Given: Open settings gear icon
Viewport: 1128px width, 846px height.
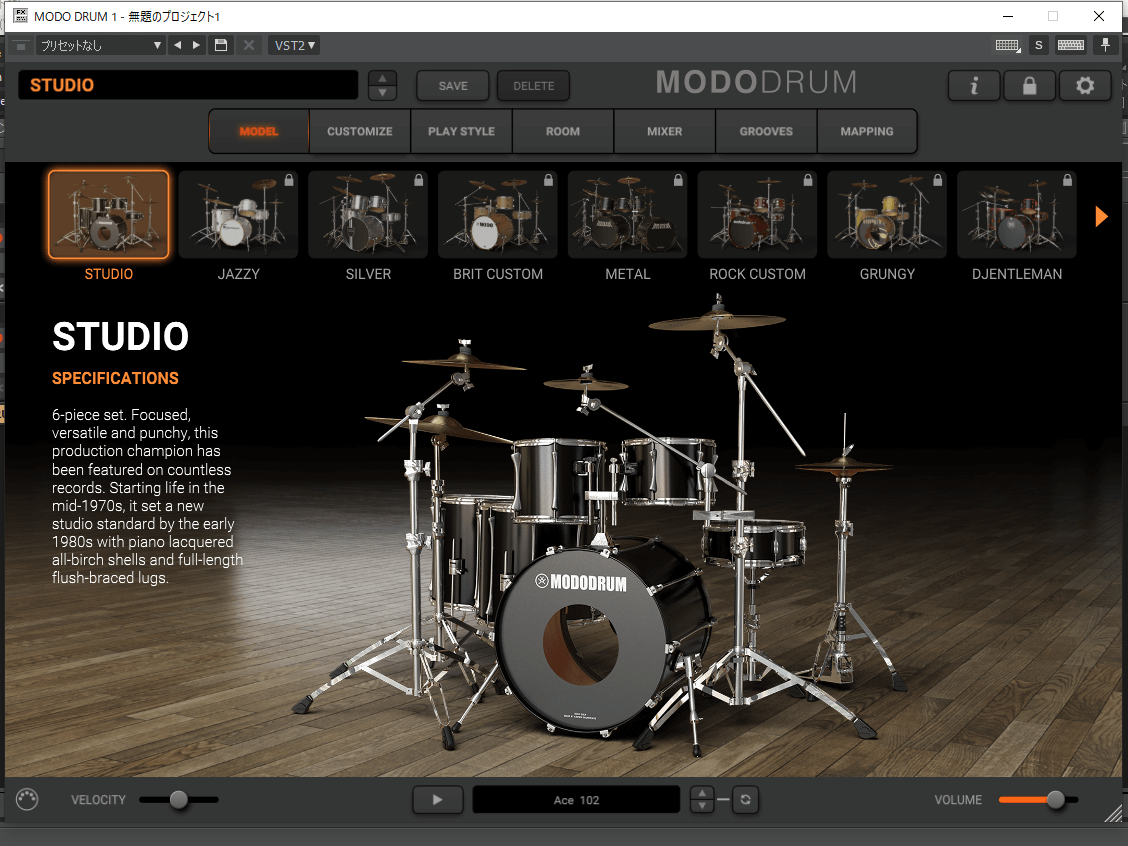Looking at the screenshot, I should pyautogui.click(x=1085, y=86).
